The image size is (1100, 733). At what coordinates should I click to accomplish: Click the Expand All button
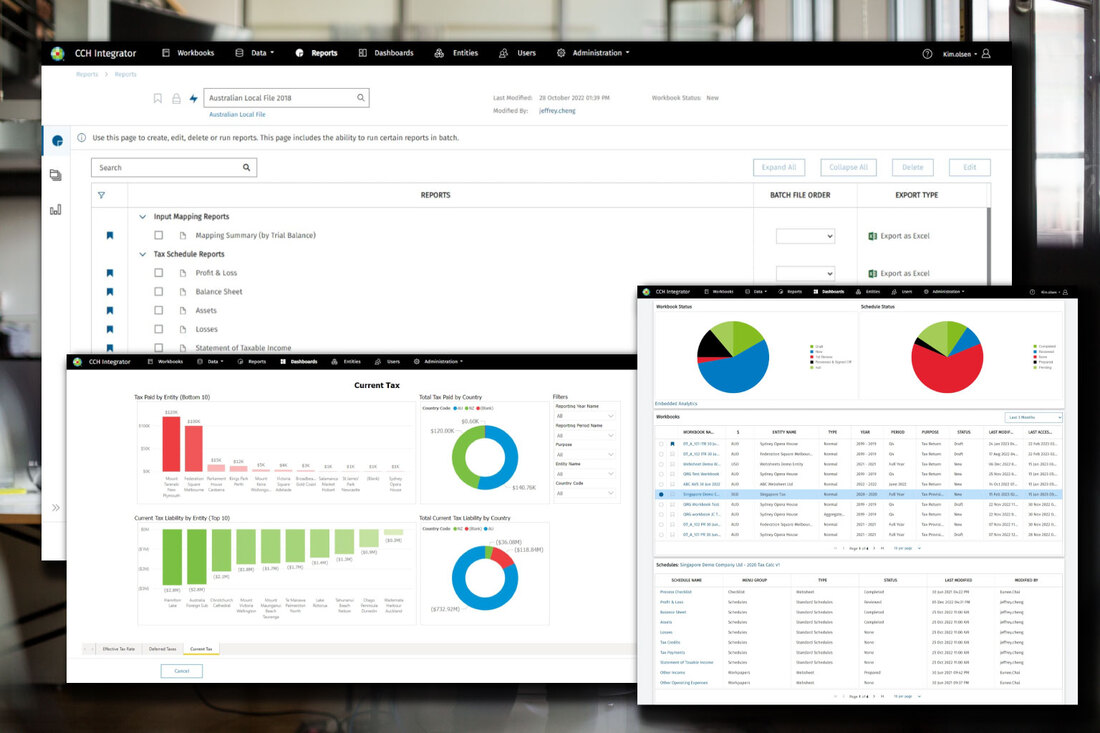(779, 166)
